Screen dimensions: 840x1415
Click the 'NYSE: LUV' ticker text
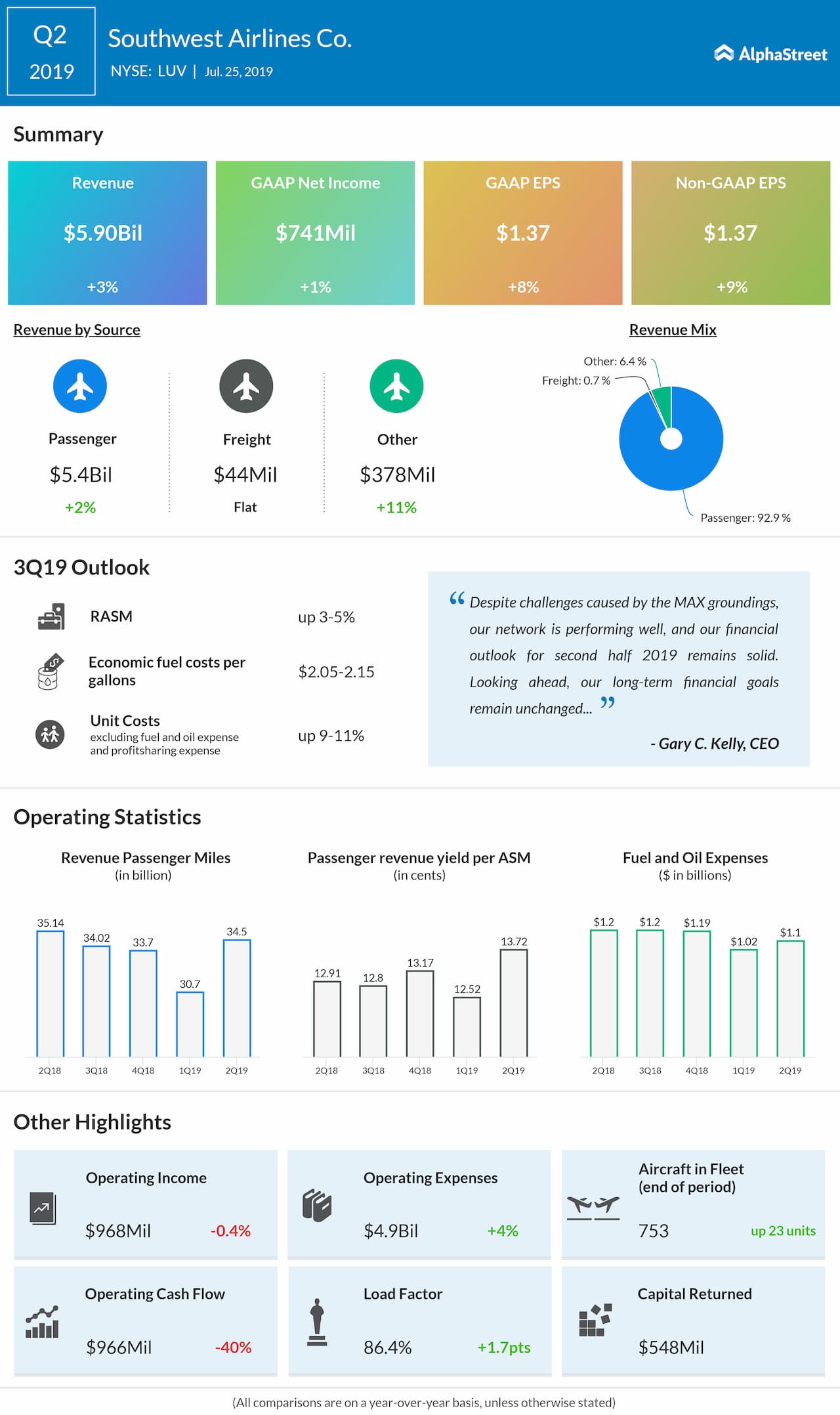148,71
